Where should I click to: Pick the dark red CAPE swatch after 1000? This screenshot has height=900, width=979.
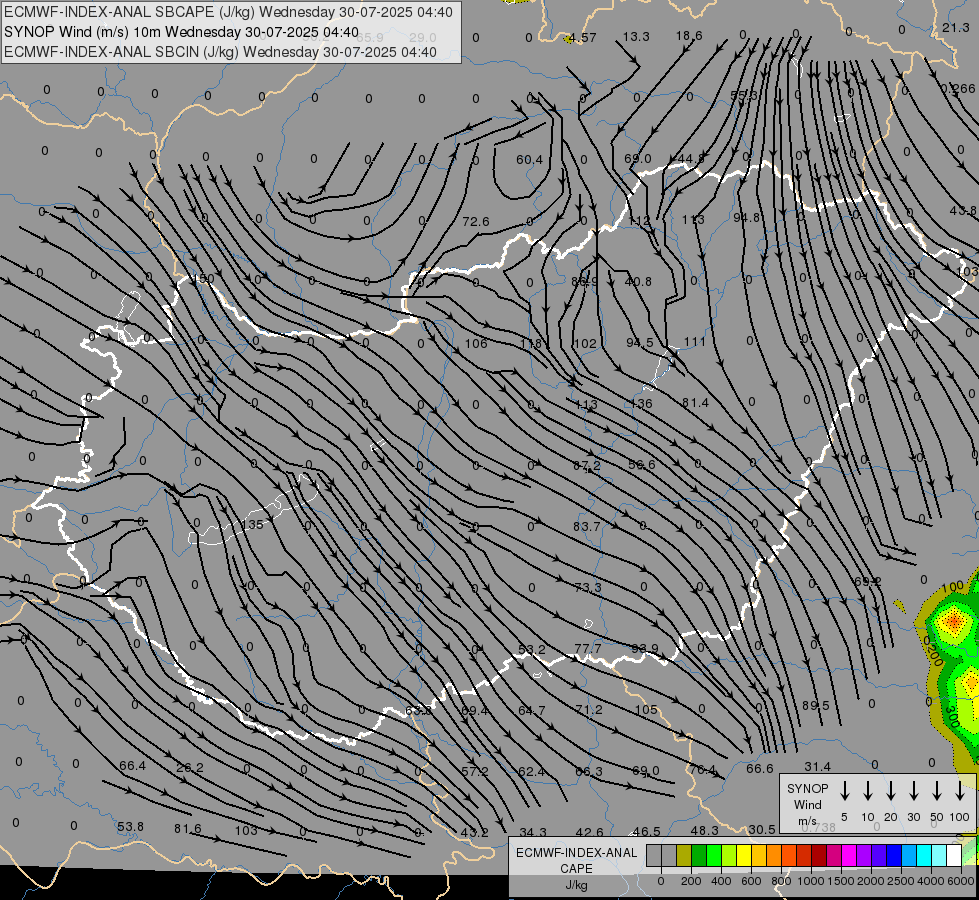(819, 856)
